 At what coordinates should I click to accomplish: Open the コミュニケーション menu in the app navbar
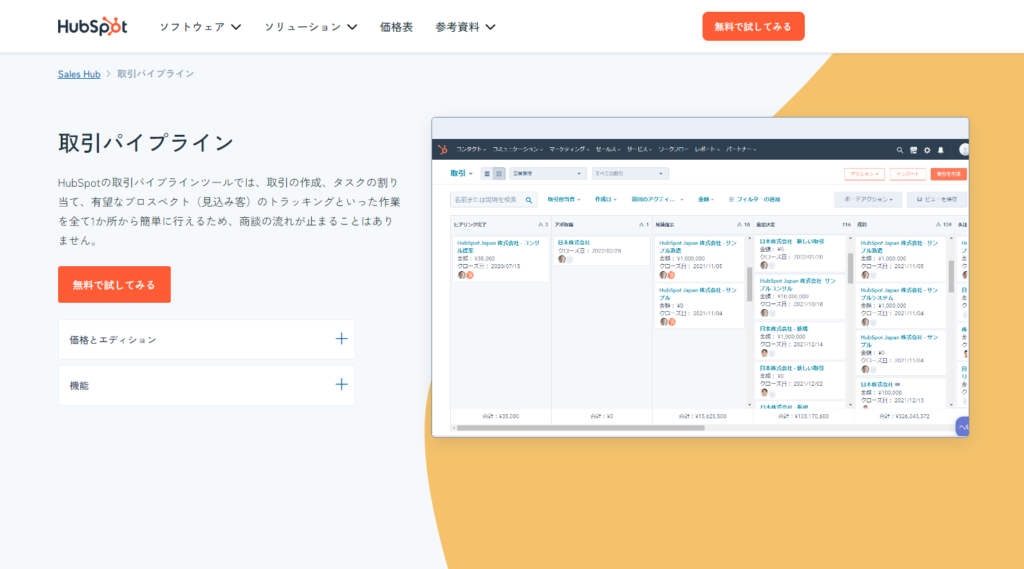tap(518, 150)
